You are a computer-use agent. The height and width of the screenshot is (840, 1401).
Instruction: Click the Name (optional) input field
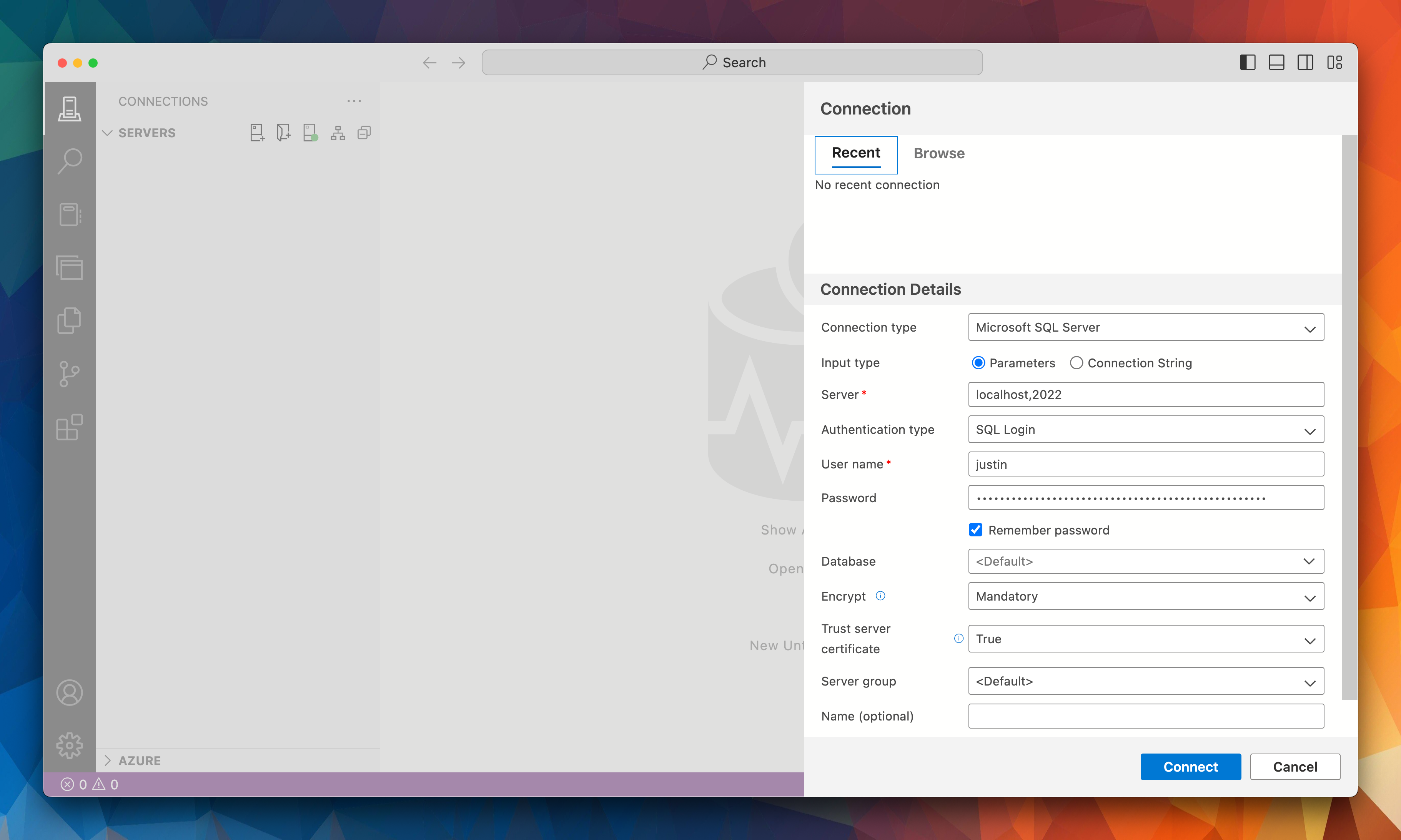pos(1146,716)
